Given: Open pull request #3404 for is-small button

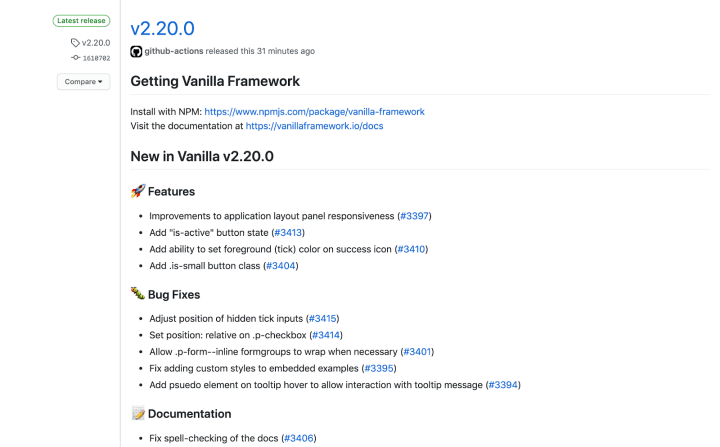Looking at the screenshot, I should [281, 266].
